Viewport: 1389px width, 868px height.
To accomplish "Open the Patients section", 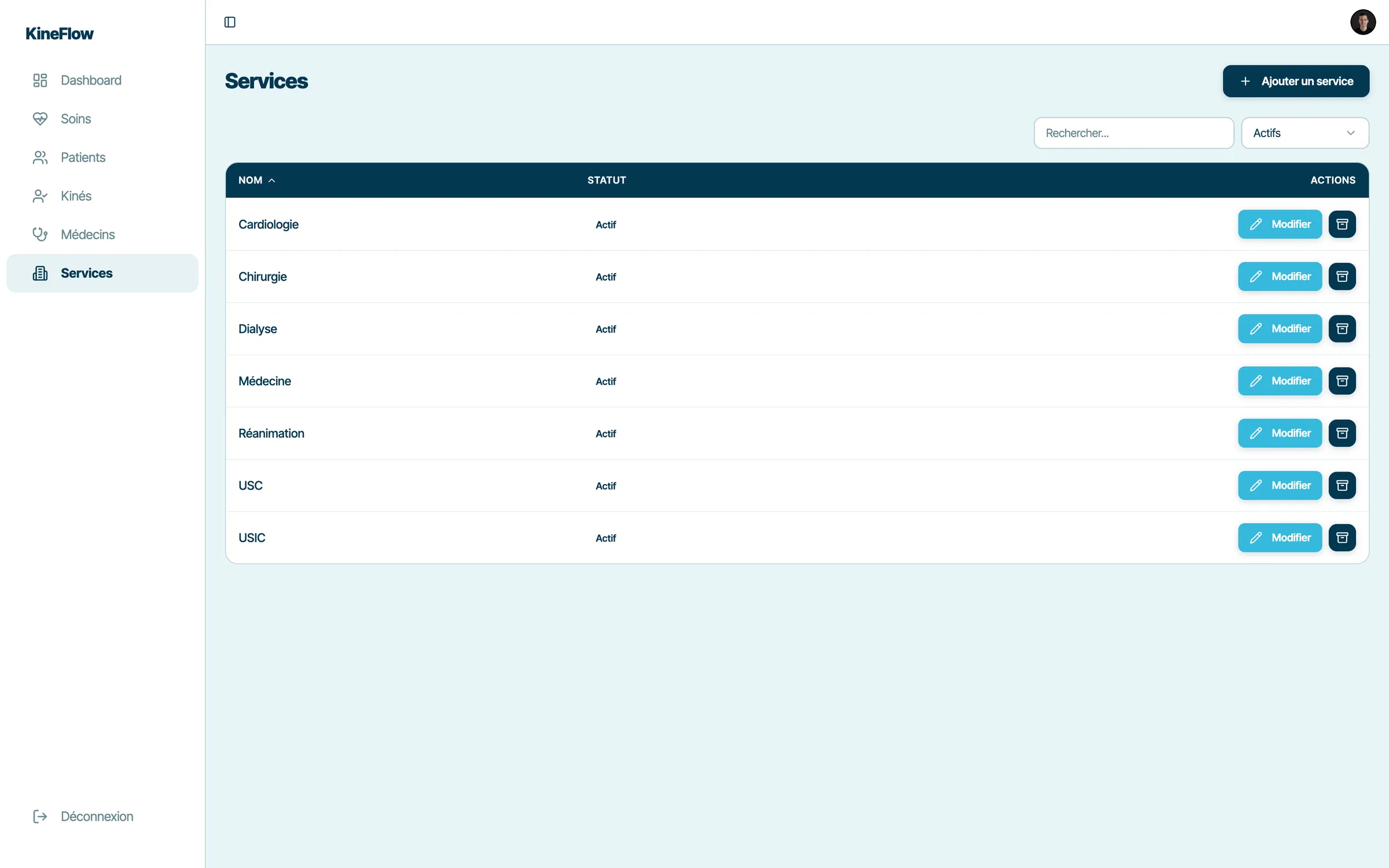I will tap(102, 157).
